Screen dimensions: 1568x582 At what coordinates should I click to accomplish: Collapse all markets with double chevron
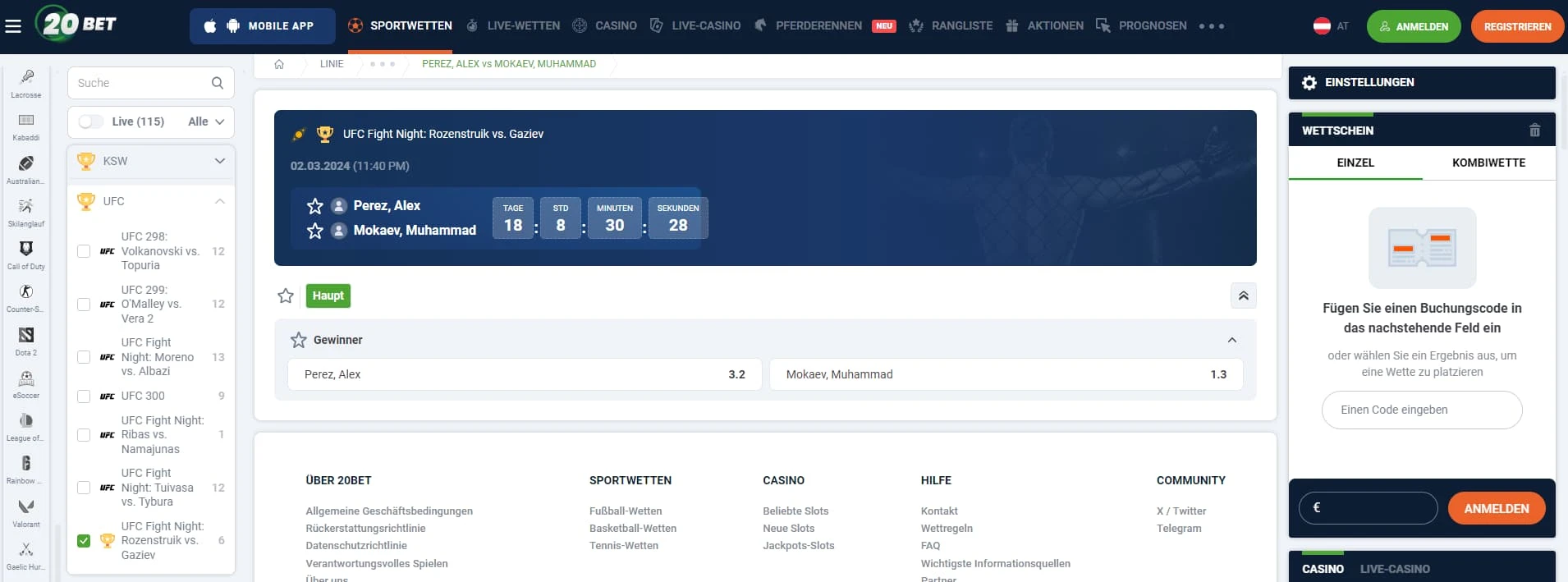click(1244, 296)
